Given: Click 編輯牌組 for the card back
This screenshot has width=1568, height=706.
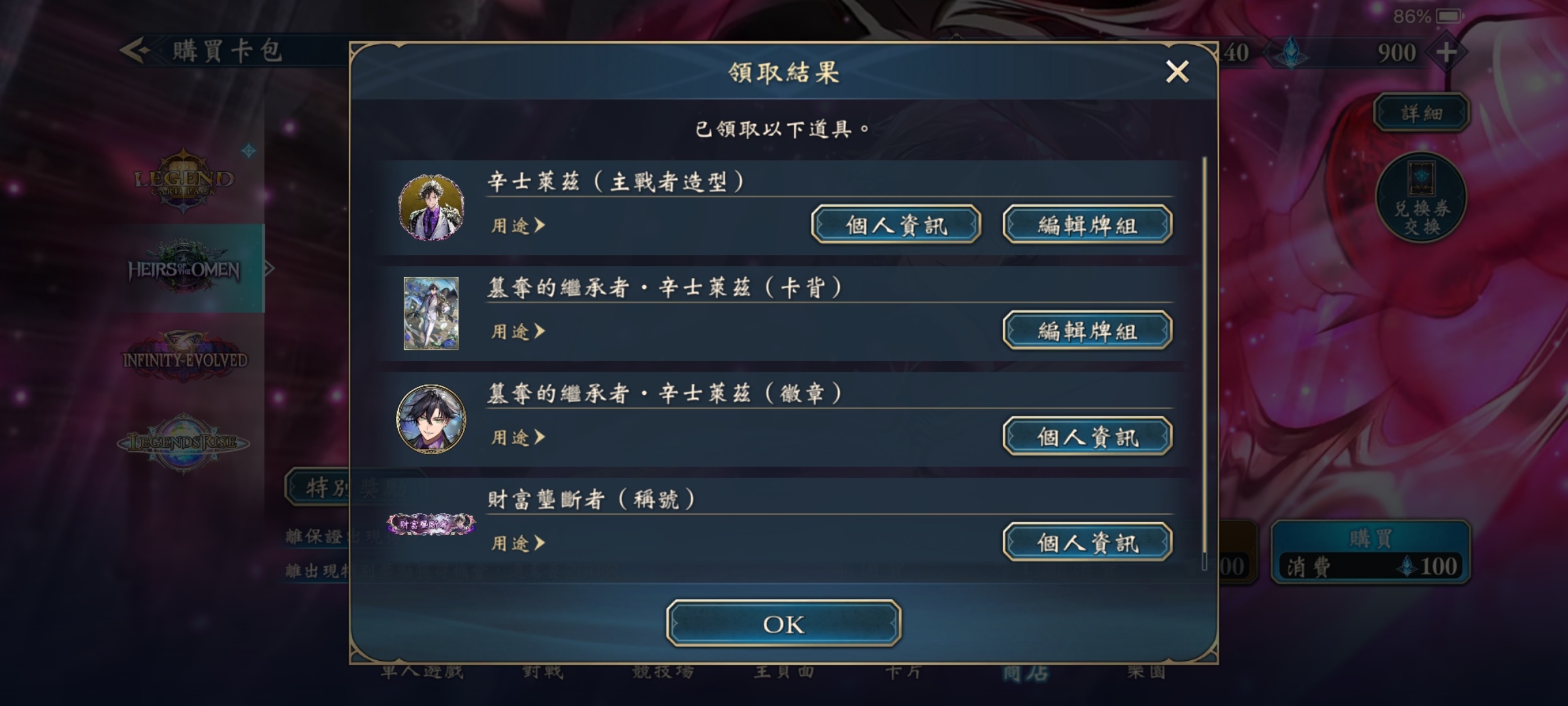Looking at the screenshot, I should point(1088,331).
